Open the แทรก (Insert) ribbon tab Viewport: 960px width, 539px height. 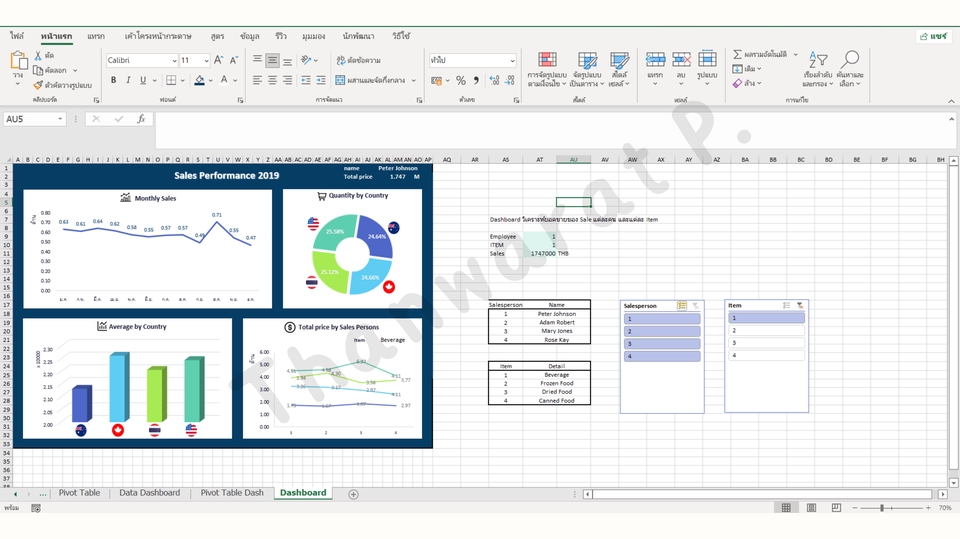[x=96, y=36]
